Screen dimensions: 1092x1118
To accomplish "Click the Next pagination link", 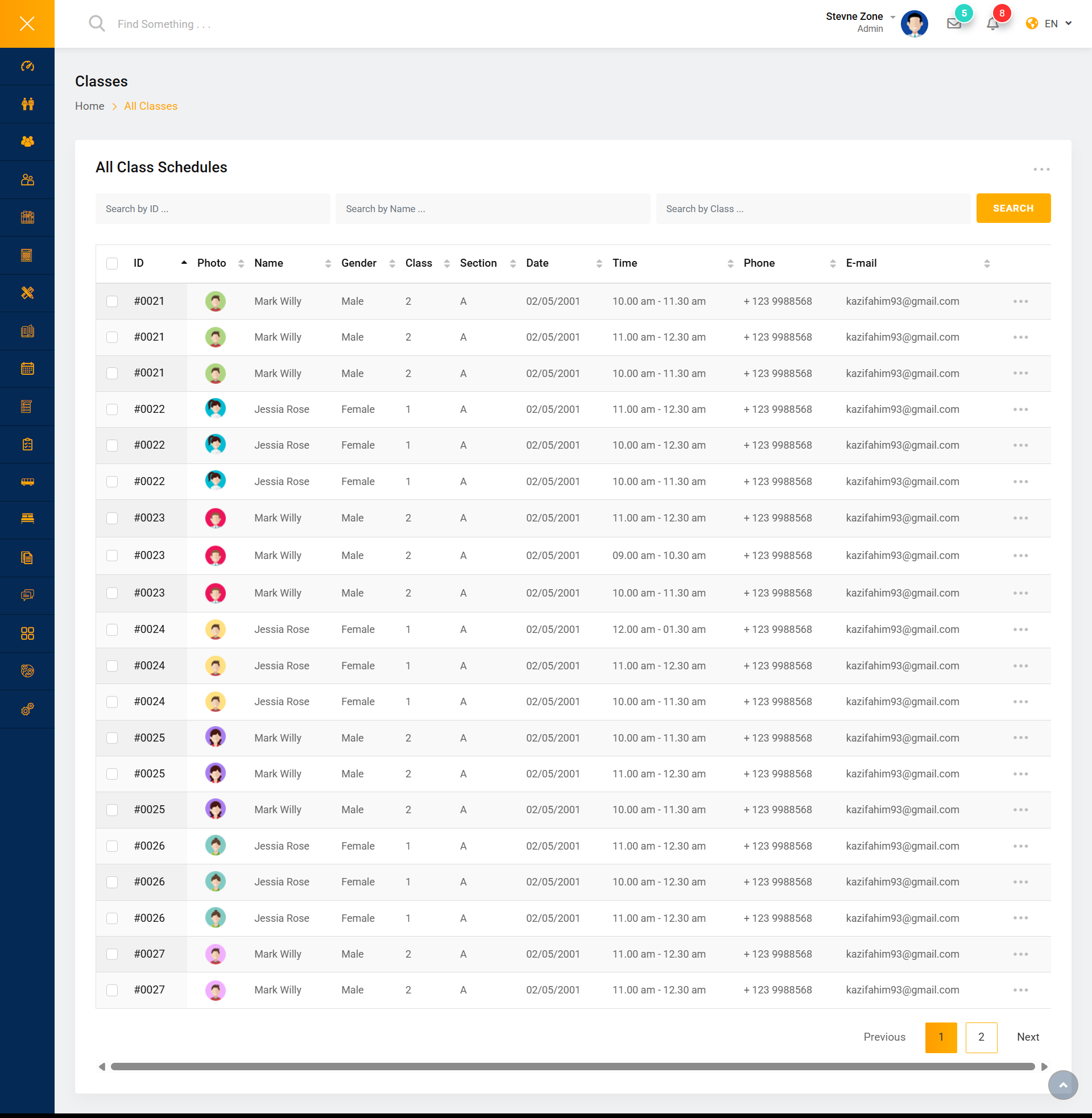I will tap(1028, 1037).
